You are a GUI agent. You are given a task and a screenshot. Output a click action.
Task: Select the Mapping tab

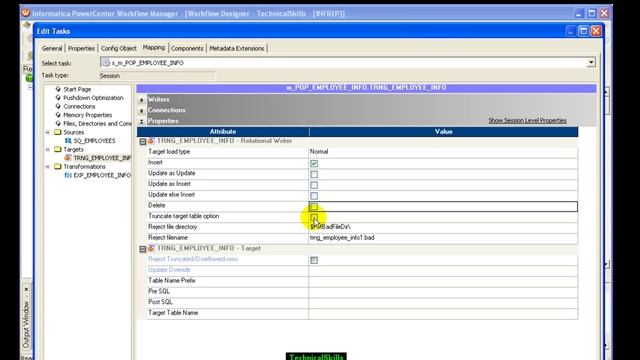[x=154, y=47]
